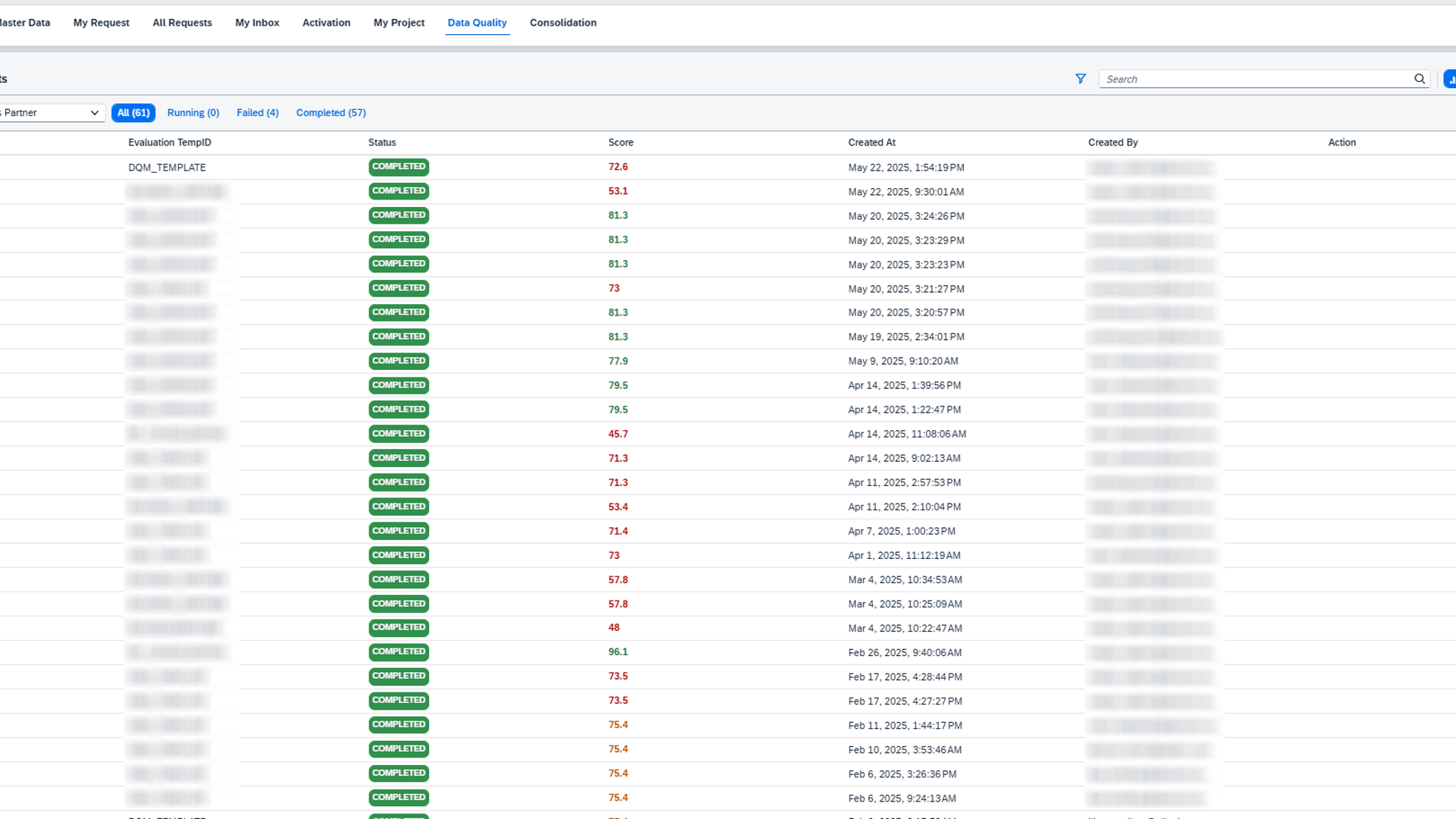The width and height of the screenshot is (1456, 819).
Task: Click the score 53.4
Action: tap(618, 507)
